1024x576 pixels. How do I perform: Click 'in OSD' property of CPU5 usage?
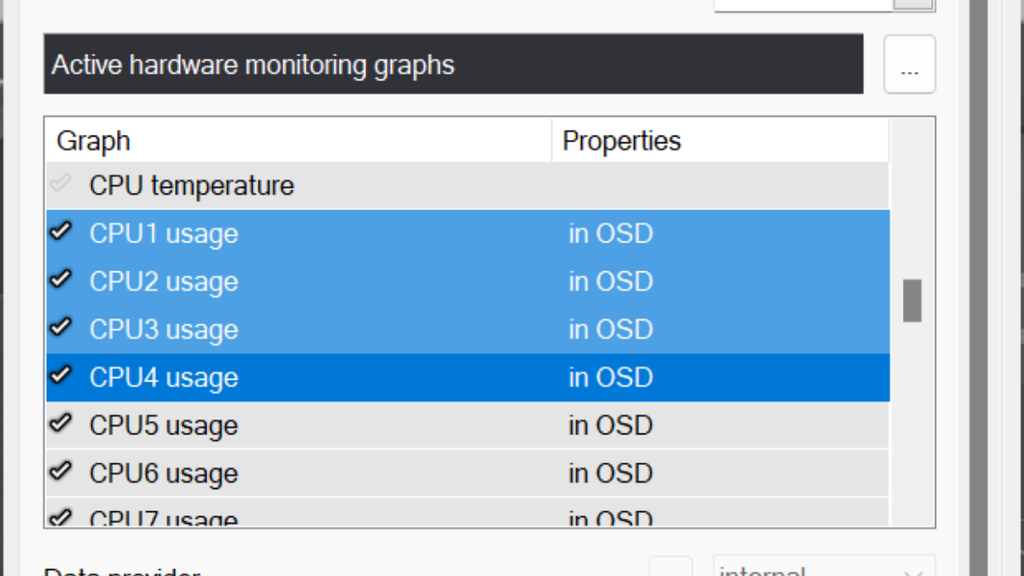pyautogui.click(x=610, y=426)
